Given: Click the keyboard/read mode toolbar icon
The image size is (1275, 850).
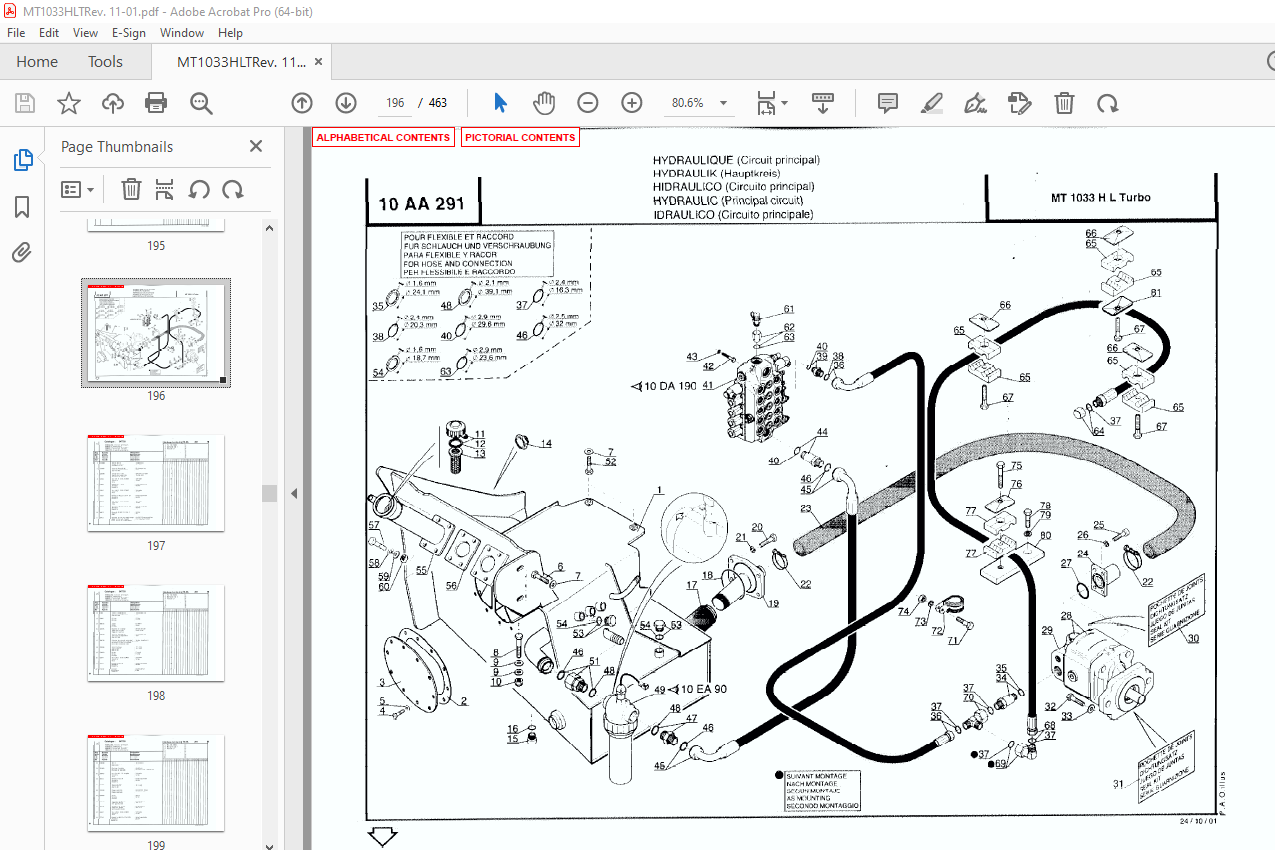Looking at the screenshot, I should click(822, 103).
